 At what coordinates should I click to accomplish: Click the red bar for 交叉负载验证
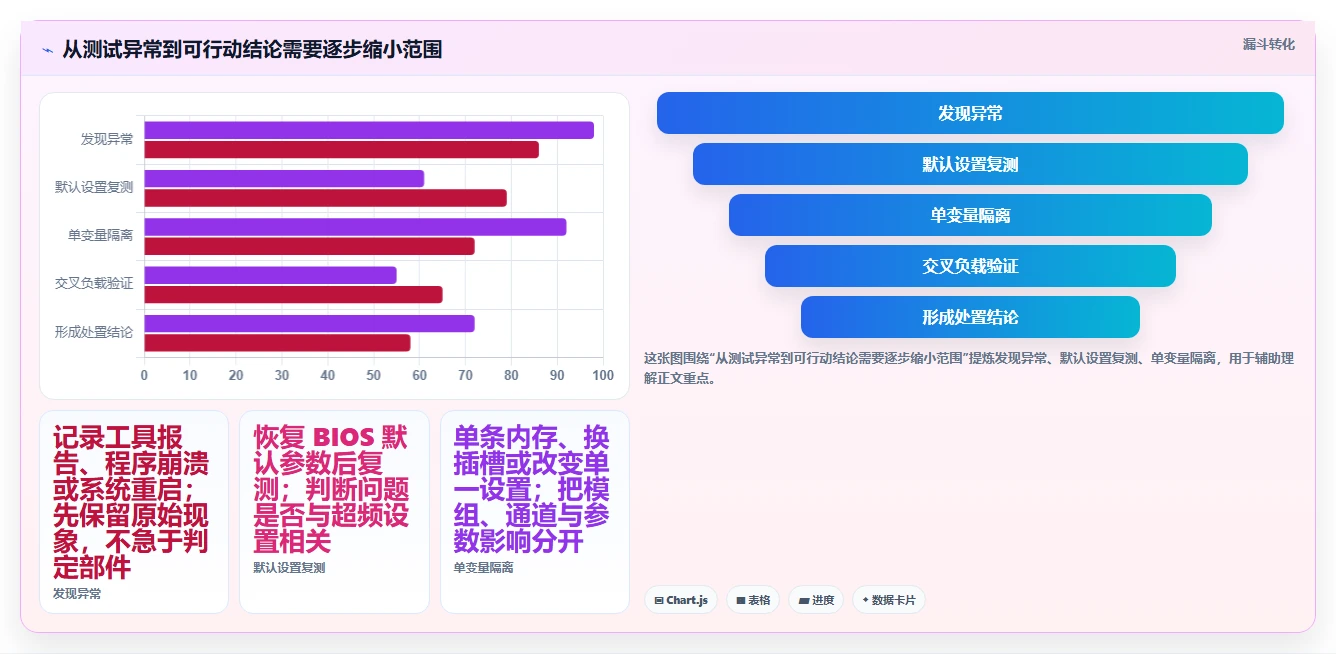click(294, 294)
